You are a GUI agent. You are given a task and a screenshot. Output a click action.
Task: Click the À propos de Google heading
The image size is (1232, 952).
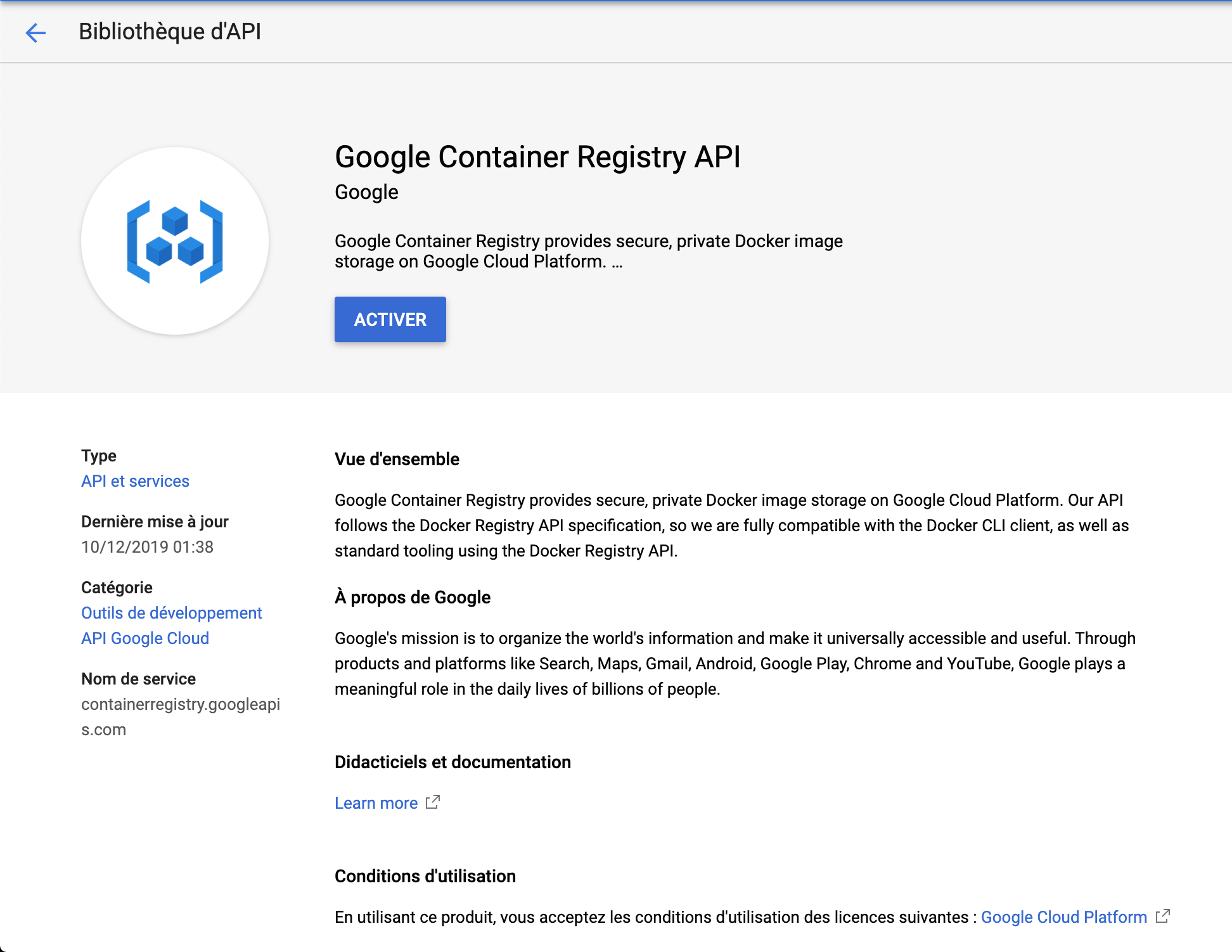coord(413,597)
